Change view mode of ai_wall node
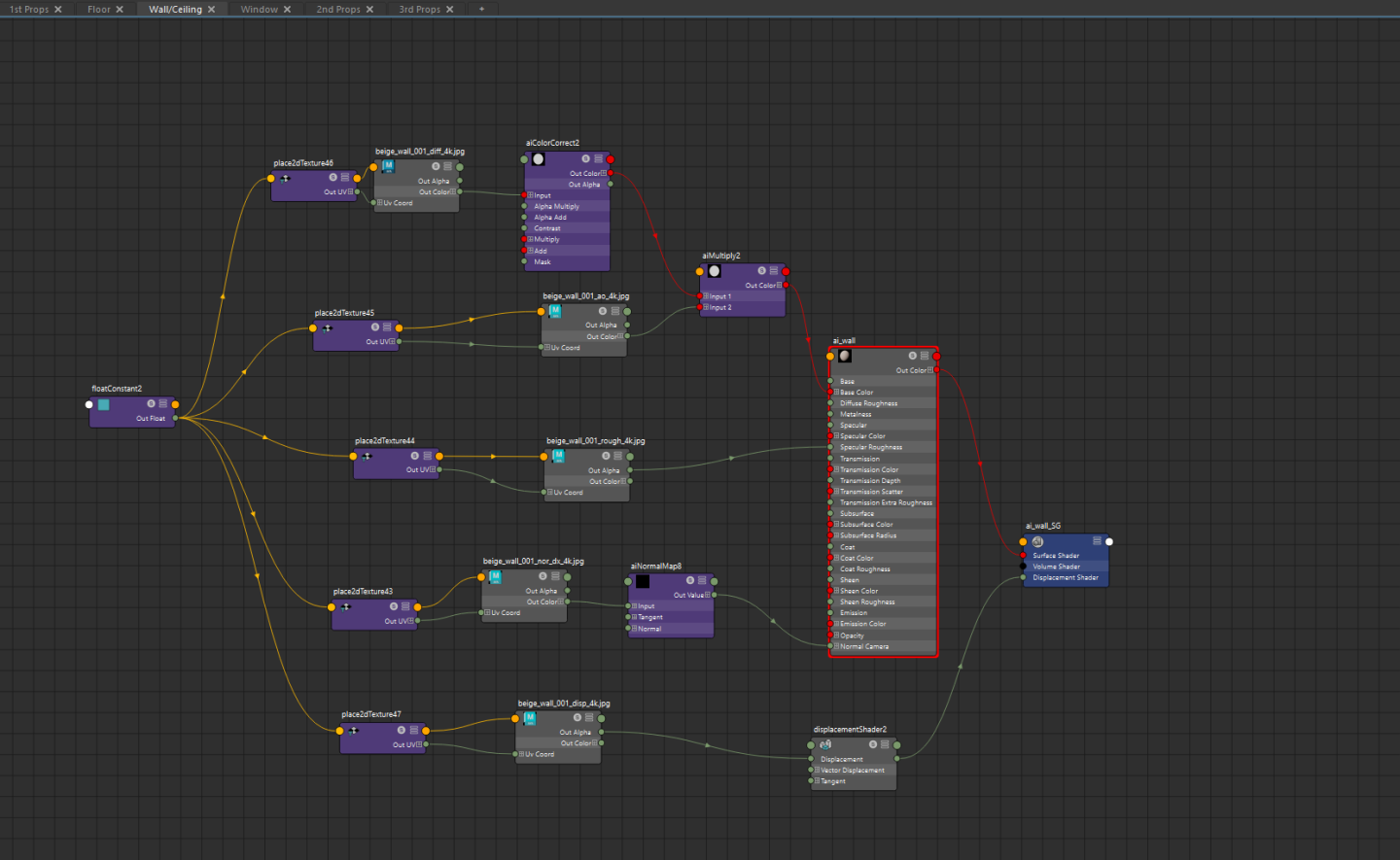 [x=925, y=356]
